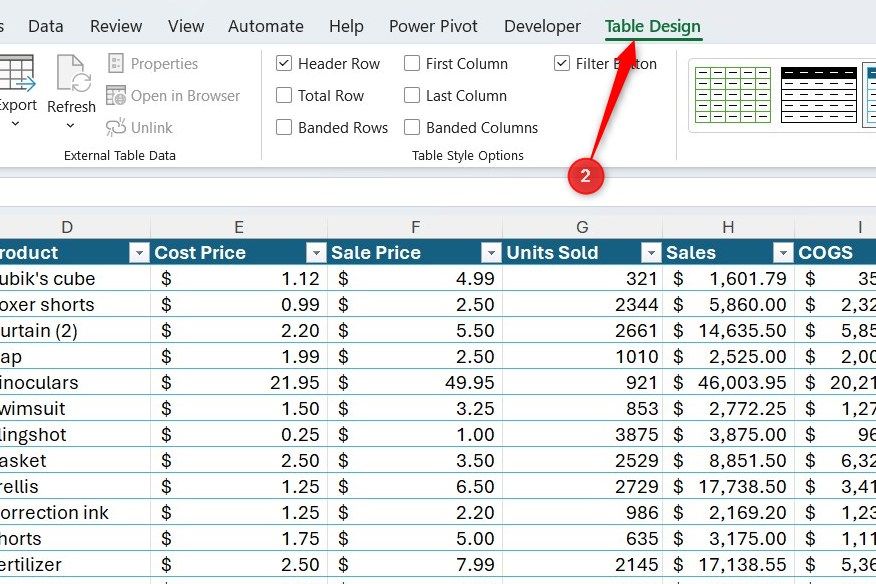Viewport: 876px width, 584px height.
Task: Click the Cost Price header cell
Action: [x=239, y=253]
